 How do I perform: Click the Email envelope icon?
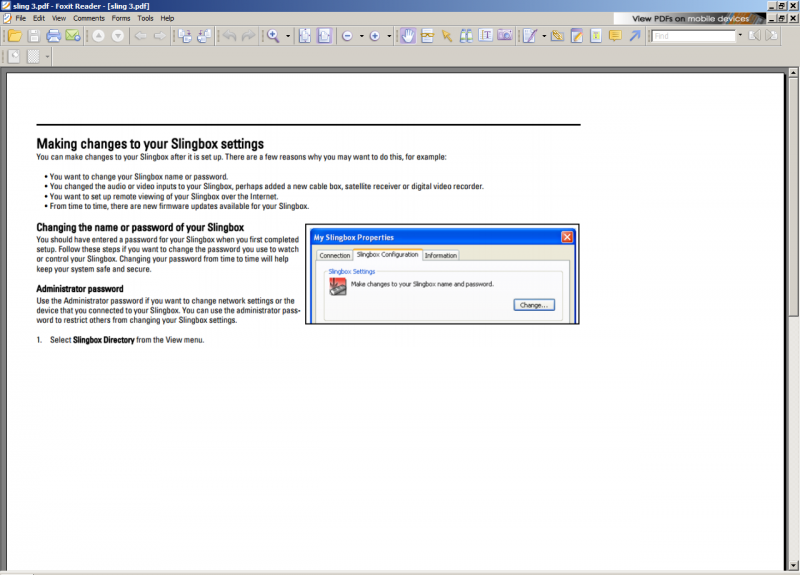(73, 36)
